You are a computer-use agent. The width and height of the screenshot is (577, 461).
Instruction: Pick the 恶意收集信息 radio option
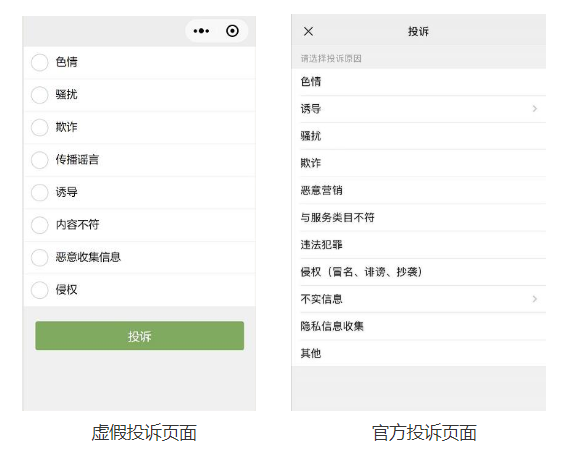pos(39,257)
